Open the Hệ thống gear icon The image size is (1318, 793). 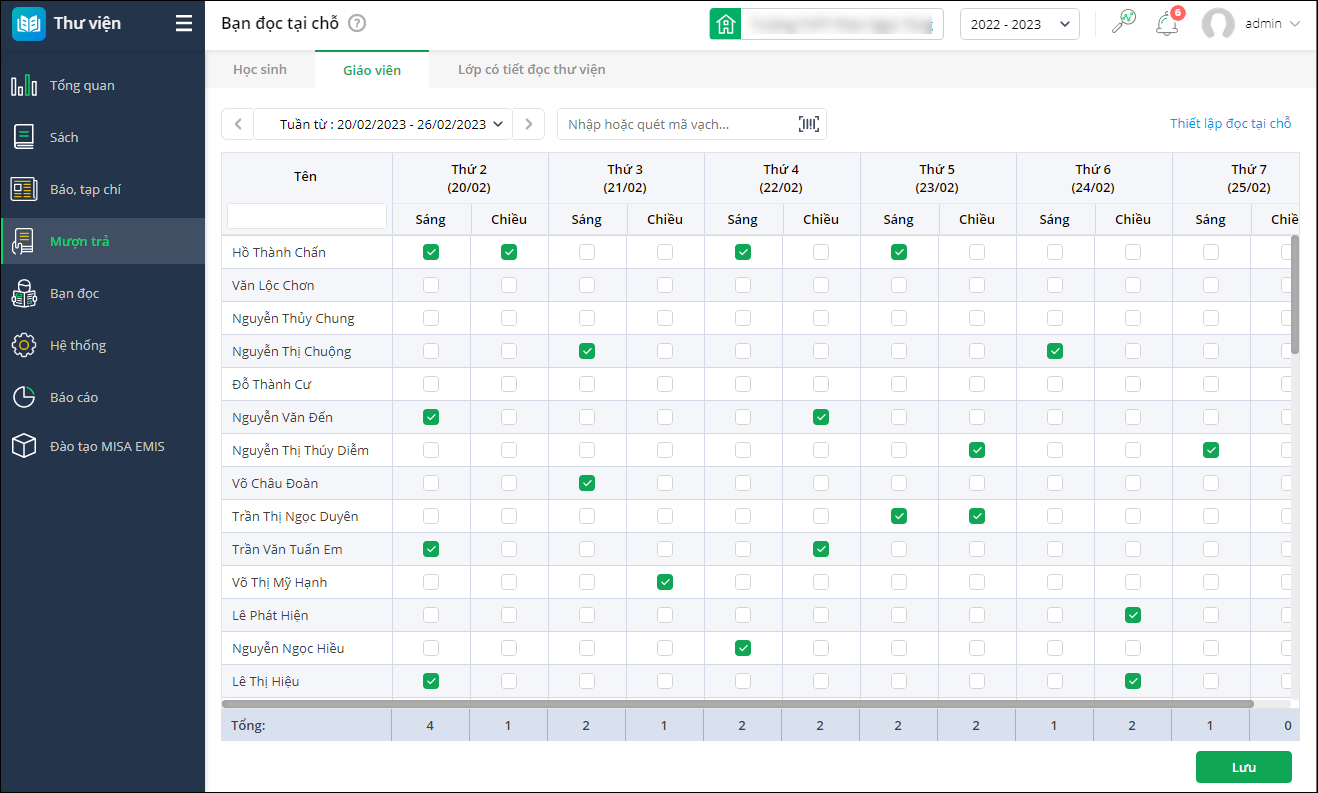click(x=24, y=345)
